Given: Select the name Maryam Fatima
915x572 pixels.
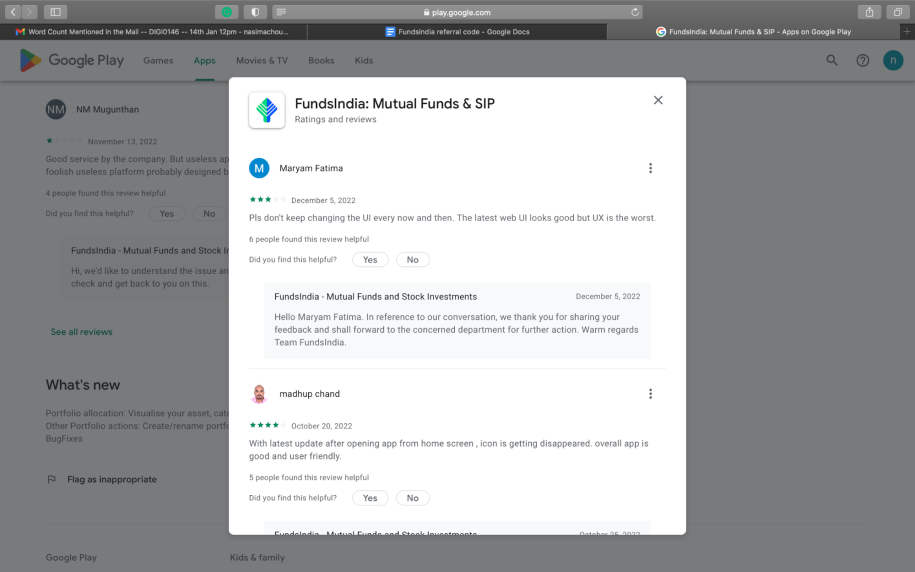Looking at the screenshot, I should coord(311,168).
